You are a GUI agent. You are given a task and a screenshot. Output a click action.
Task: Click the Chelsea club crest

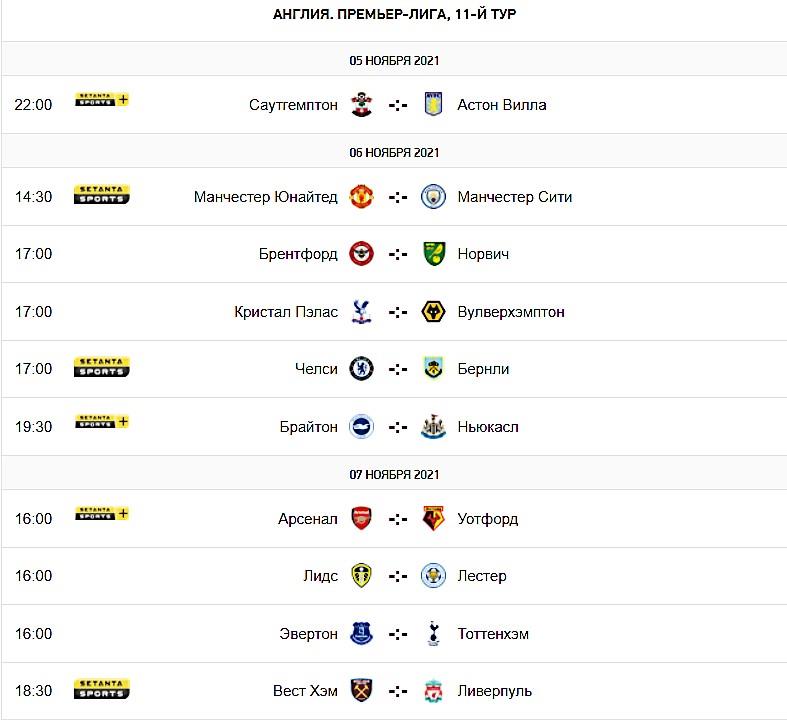coord(361,369)
